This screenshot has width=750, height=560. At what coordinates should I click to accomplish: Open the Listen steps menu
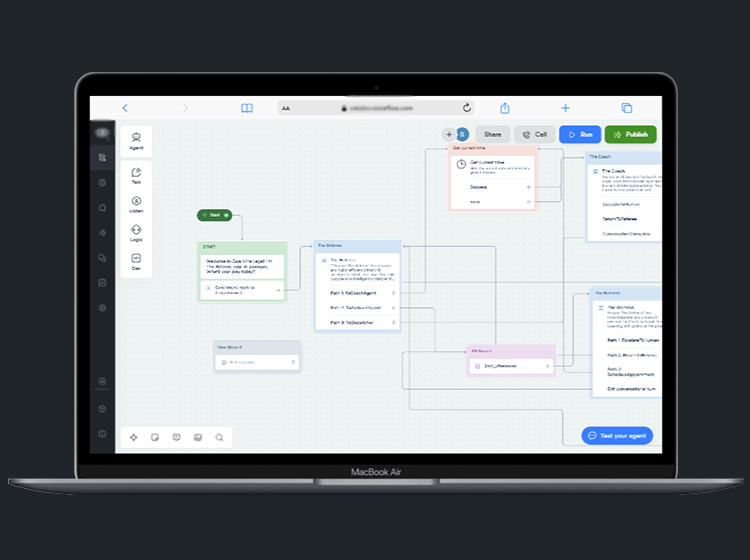pyautogui.click(x=136, y=204)
